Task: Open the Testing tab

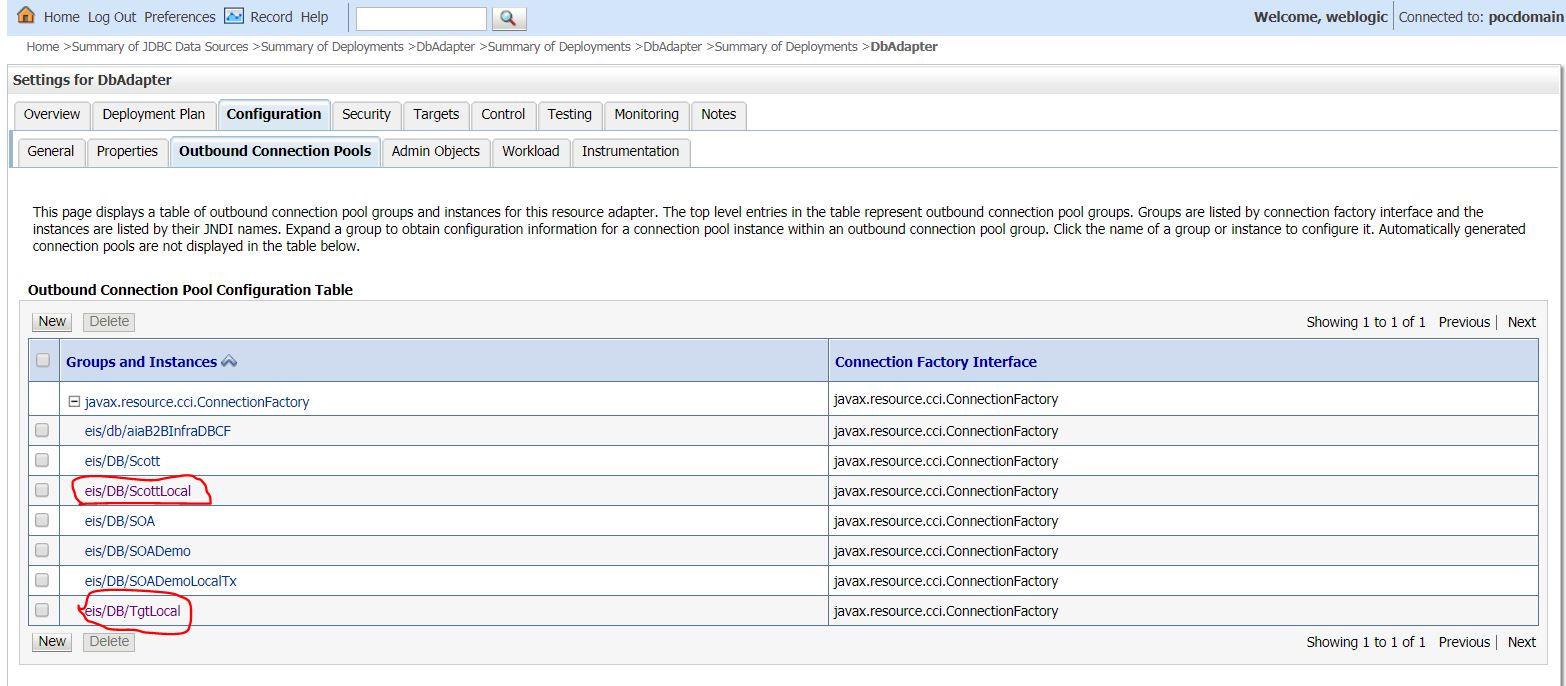Action: coord(569,115)
